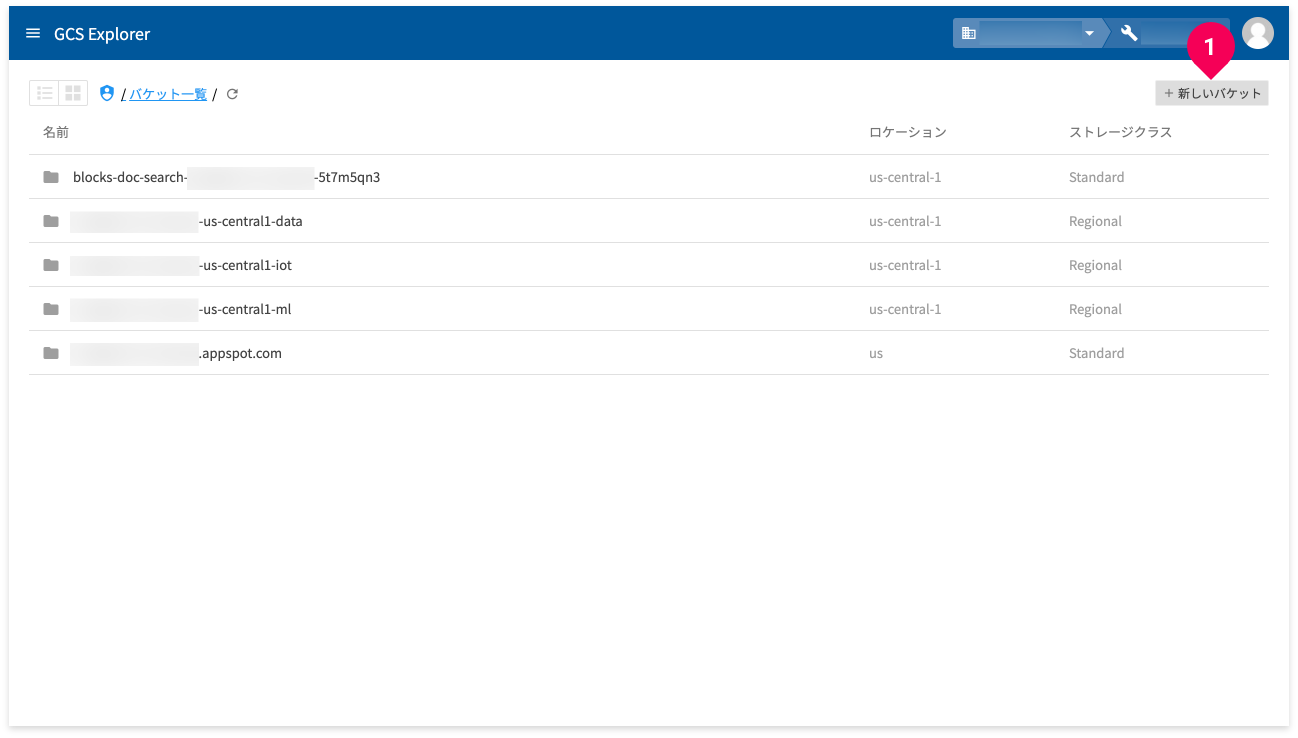The height and width of the screenshot is (738, 1298).
Task: Click the ストレージクラス column header
Action: pyautogui.click(x=1120, y=132)
